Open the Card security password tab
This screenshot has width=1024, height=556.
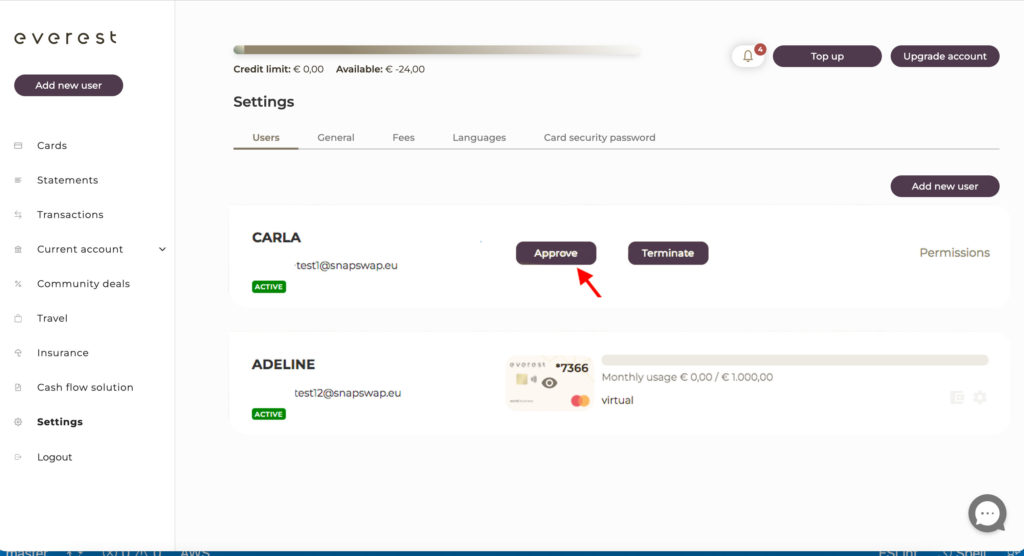click(x=599, y=138)
